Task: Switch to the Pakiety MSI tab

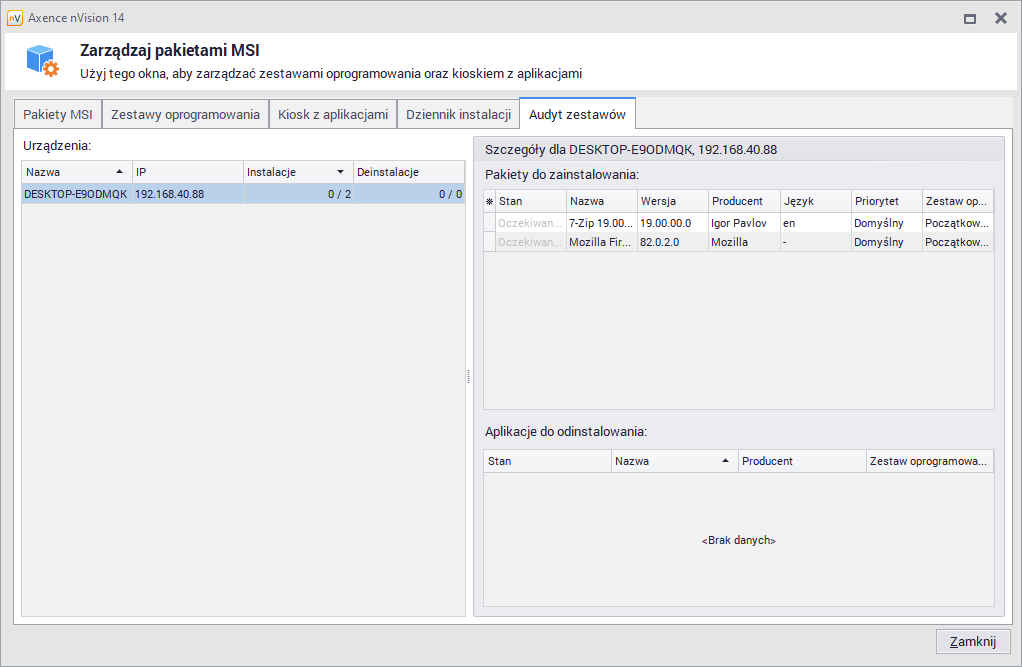Action: [58, 114]
